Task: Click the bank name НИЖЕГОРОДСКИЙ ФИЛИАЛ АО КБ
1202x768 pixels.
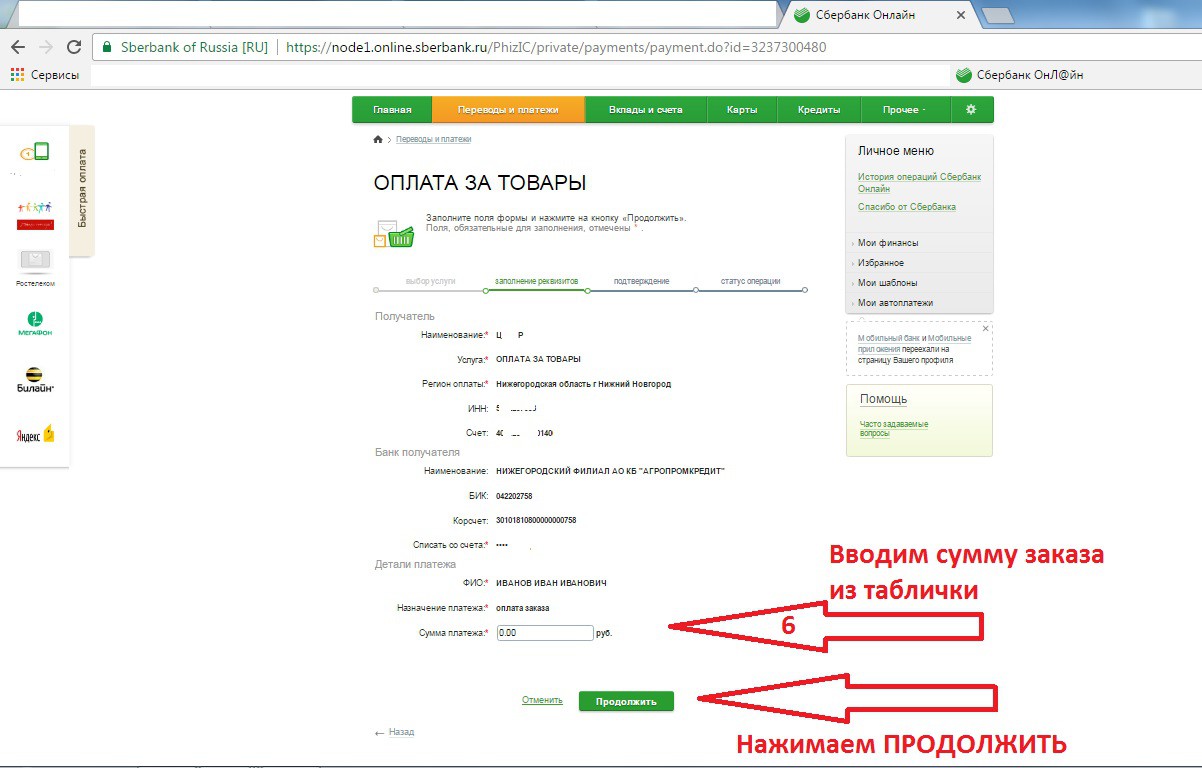Action: (610, 471)
